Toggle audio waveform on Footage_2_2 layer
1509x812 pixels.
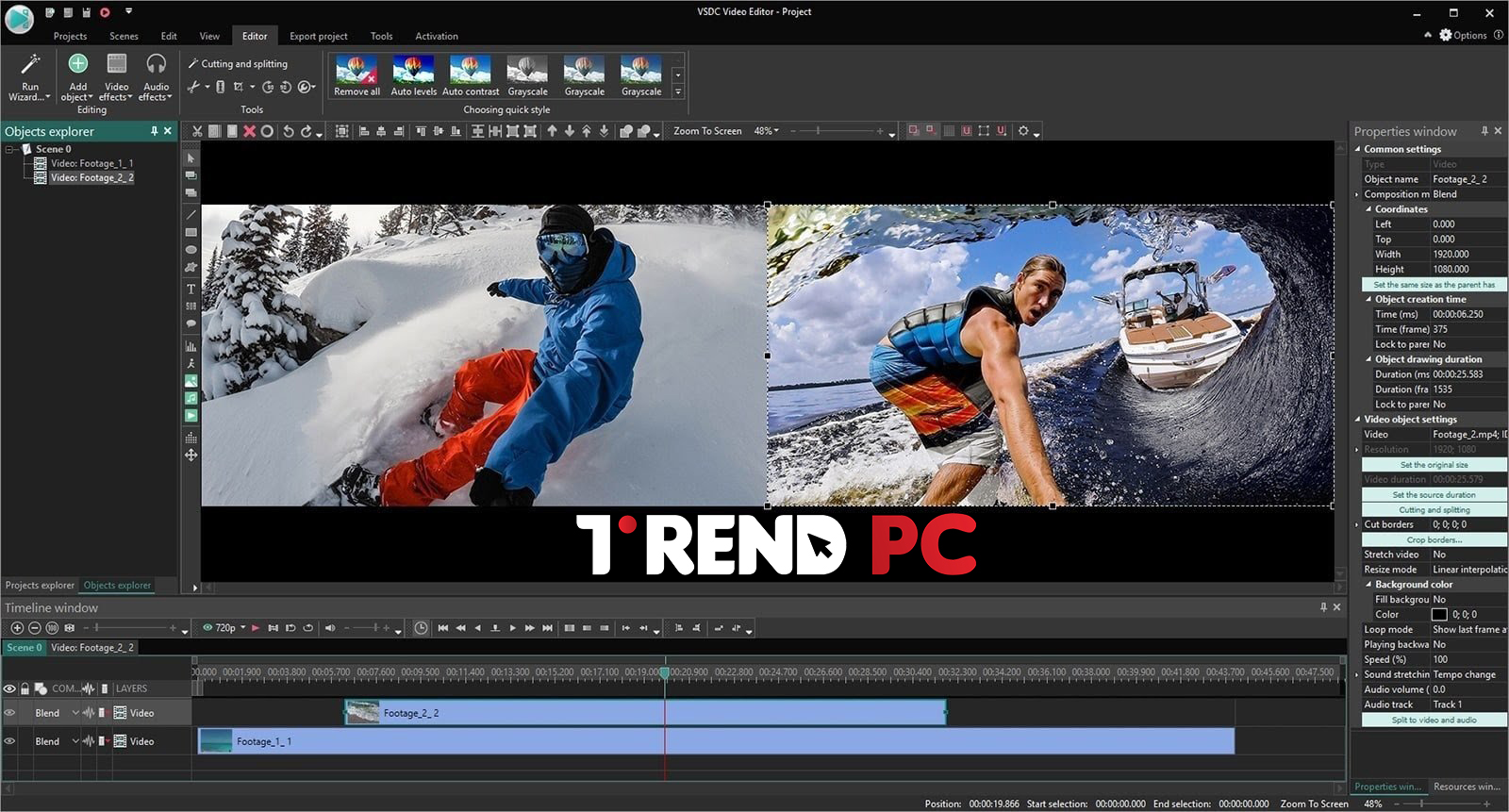tap(88, 713)
